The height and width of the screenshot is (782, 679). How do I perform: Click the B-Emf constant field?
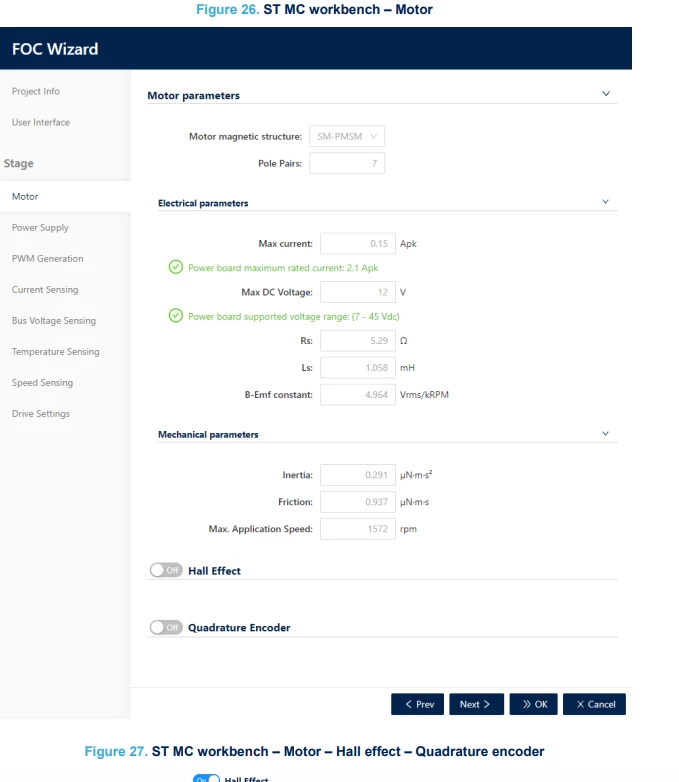358,394
